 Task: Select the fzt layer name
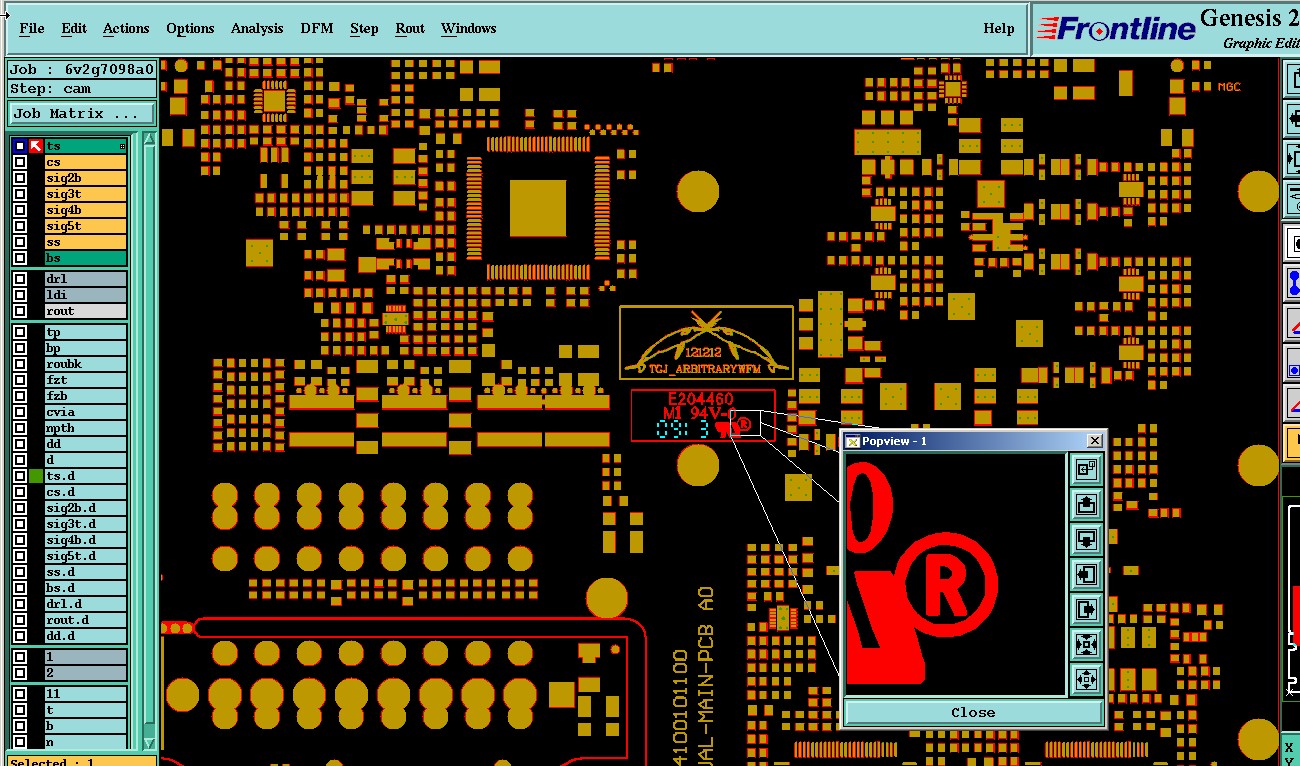click(x=86, y=380)
